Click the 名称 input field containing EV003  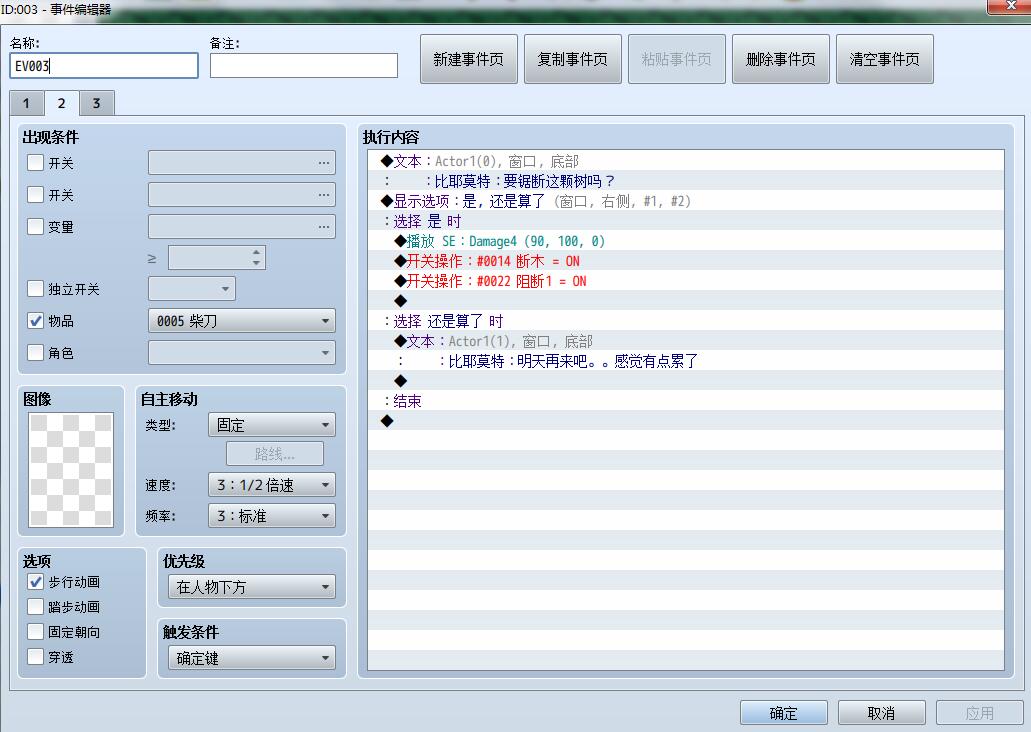pyautogui.click(x=104, y=66)
